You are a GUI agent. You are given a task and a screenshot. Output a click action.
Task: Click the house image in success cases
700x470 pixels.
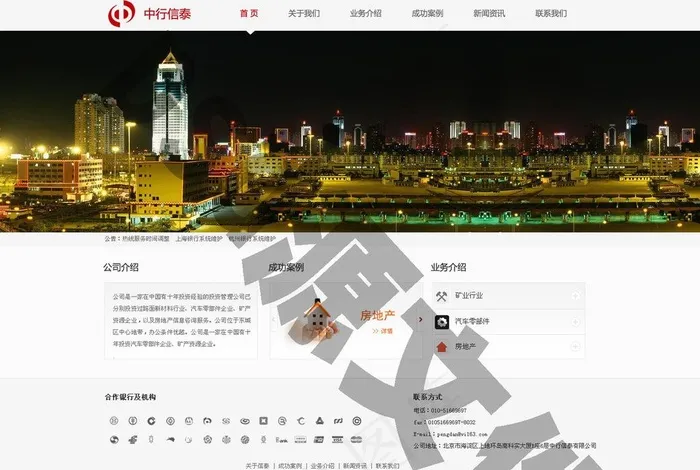(x=317, y=318)
